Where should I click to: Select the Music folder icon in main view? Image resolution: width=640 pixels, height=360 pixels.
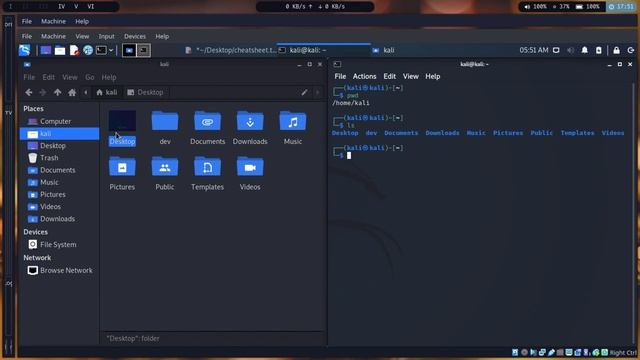tap(293, 121)
